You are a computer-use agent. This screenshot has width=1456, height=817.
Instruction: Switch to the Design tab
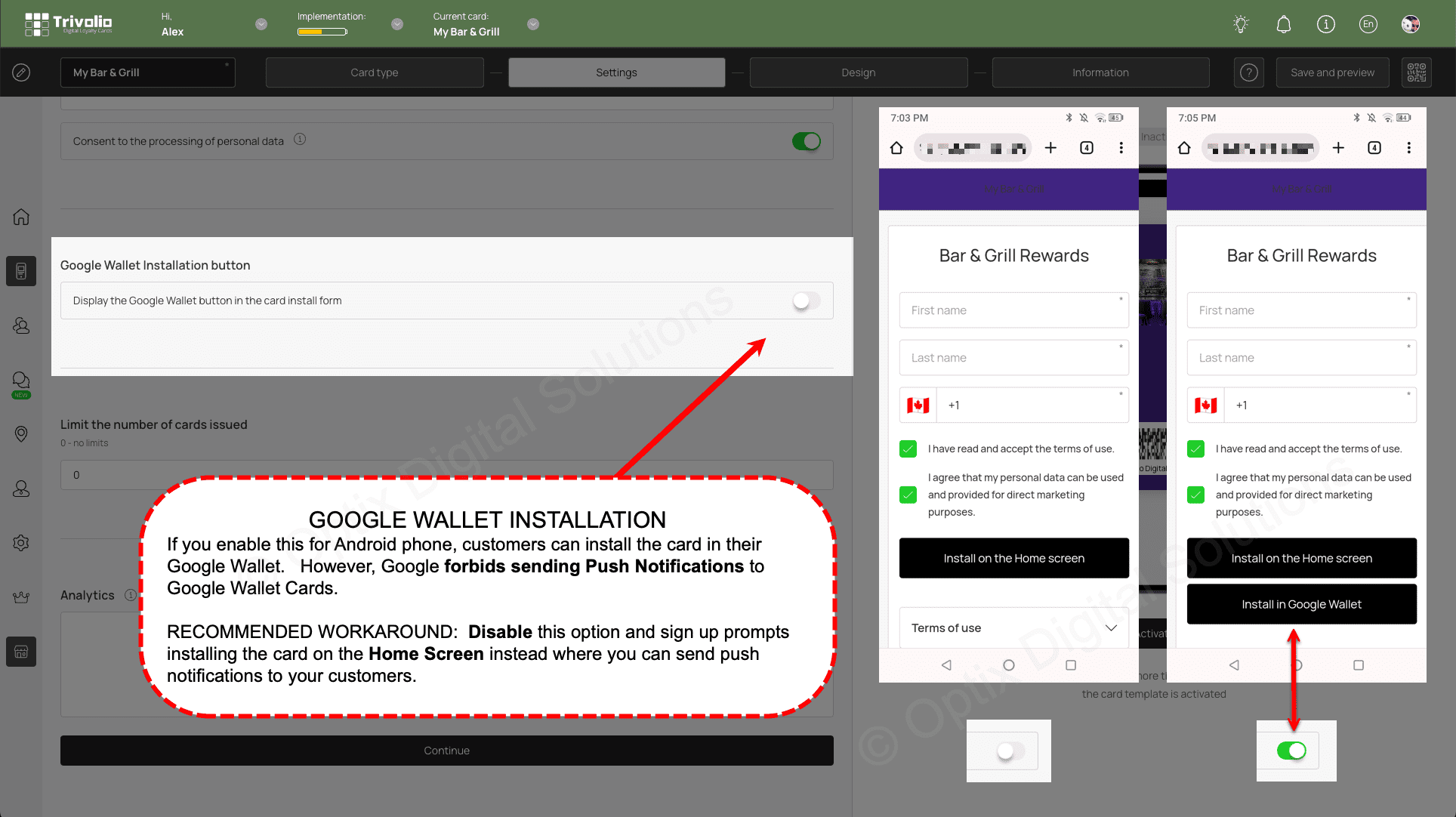click(x=858, y=72)
